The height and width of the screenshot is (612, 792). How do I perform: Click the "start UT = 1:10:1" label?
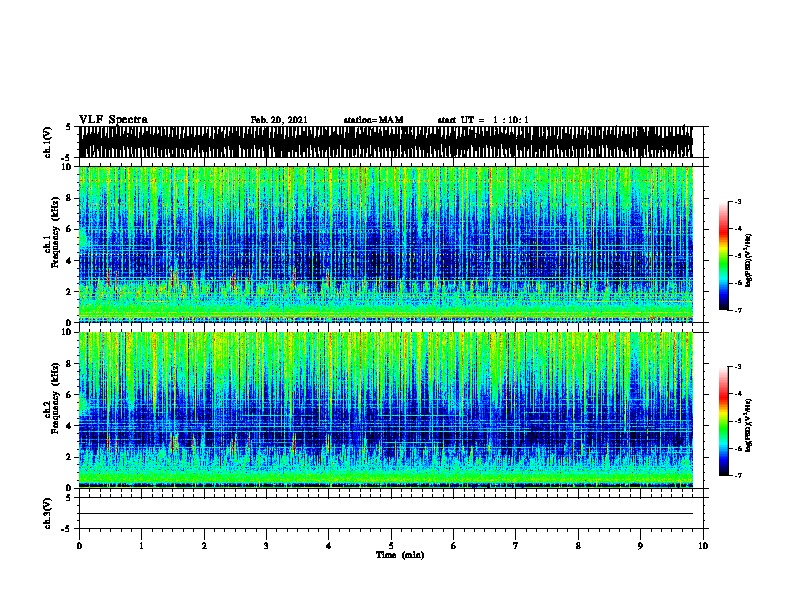click(483, 120)
